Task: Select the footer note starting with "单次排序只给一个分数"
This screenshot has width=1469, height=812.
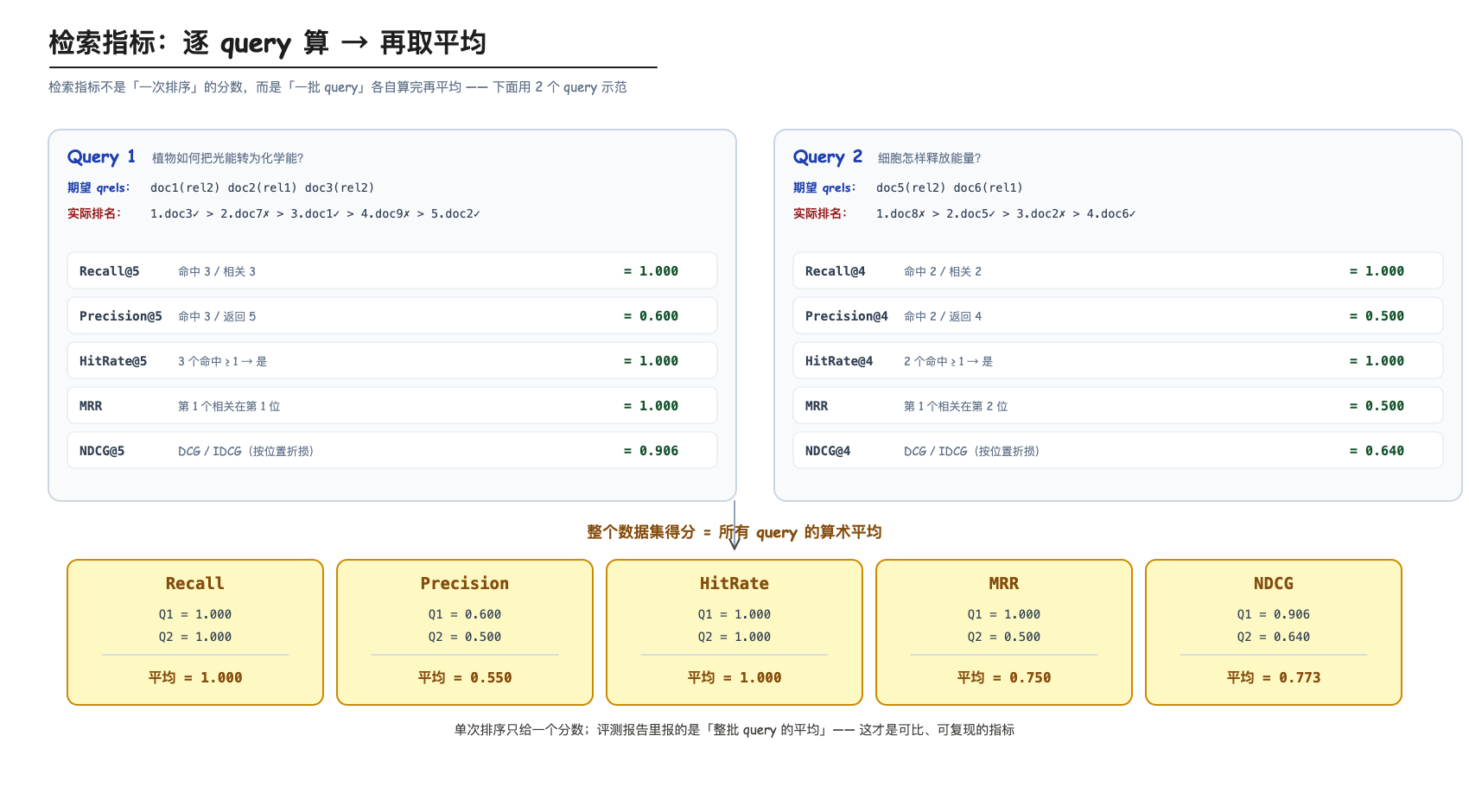Action: click(734, 730)
